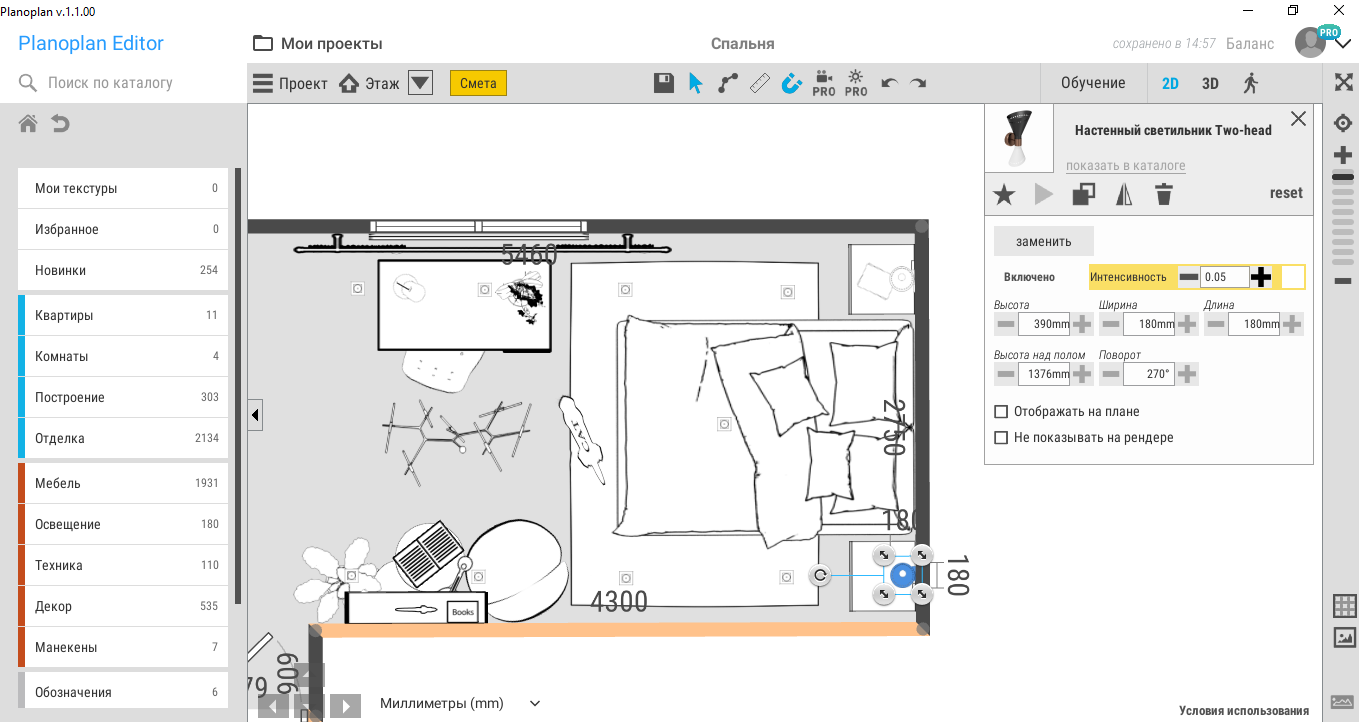This screenshot has height=722, width=1359.
Task: Open Мои проекты
Action: click(x=318, y=43)
